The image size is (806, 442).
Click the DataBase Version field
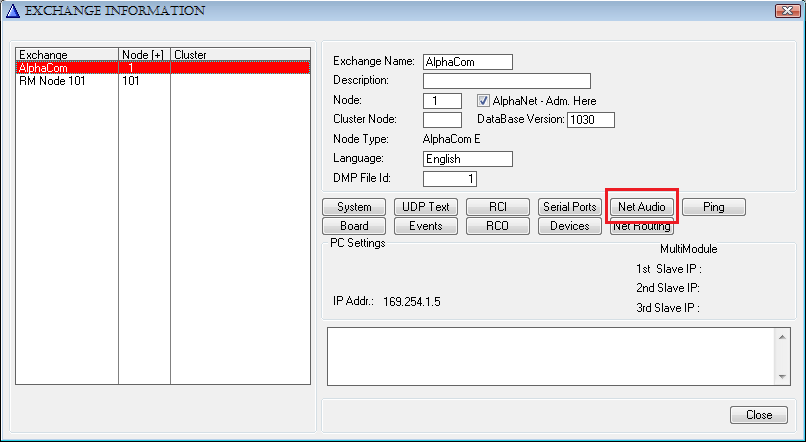(591, 119)
